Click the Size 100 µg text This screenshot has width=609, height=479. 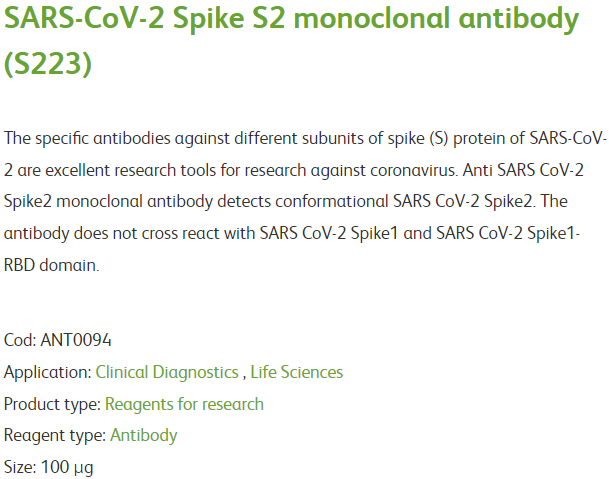(49, 467)
